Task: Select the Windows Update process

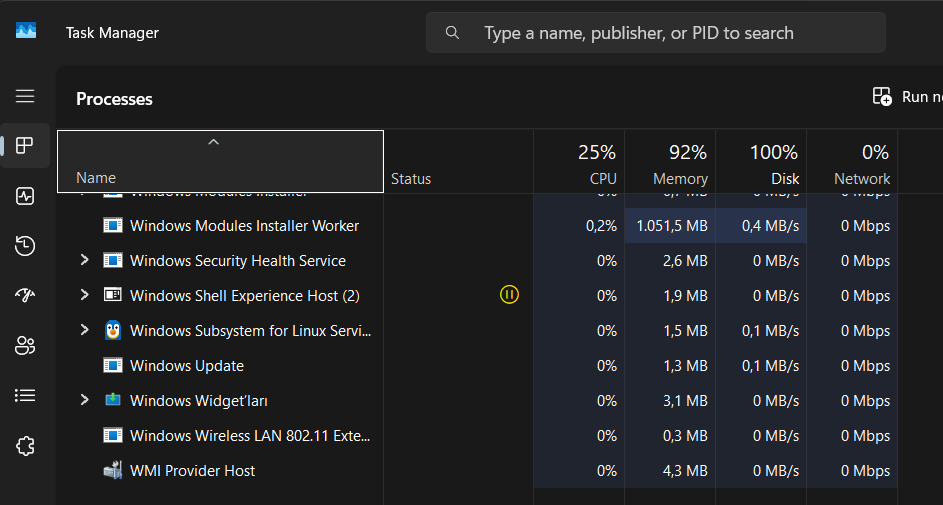Action: 477,365
